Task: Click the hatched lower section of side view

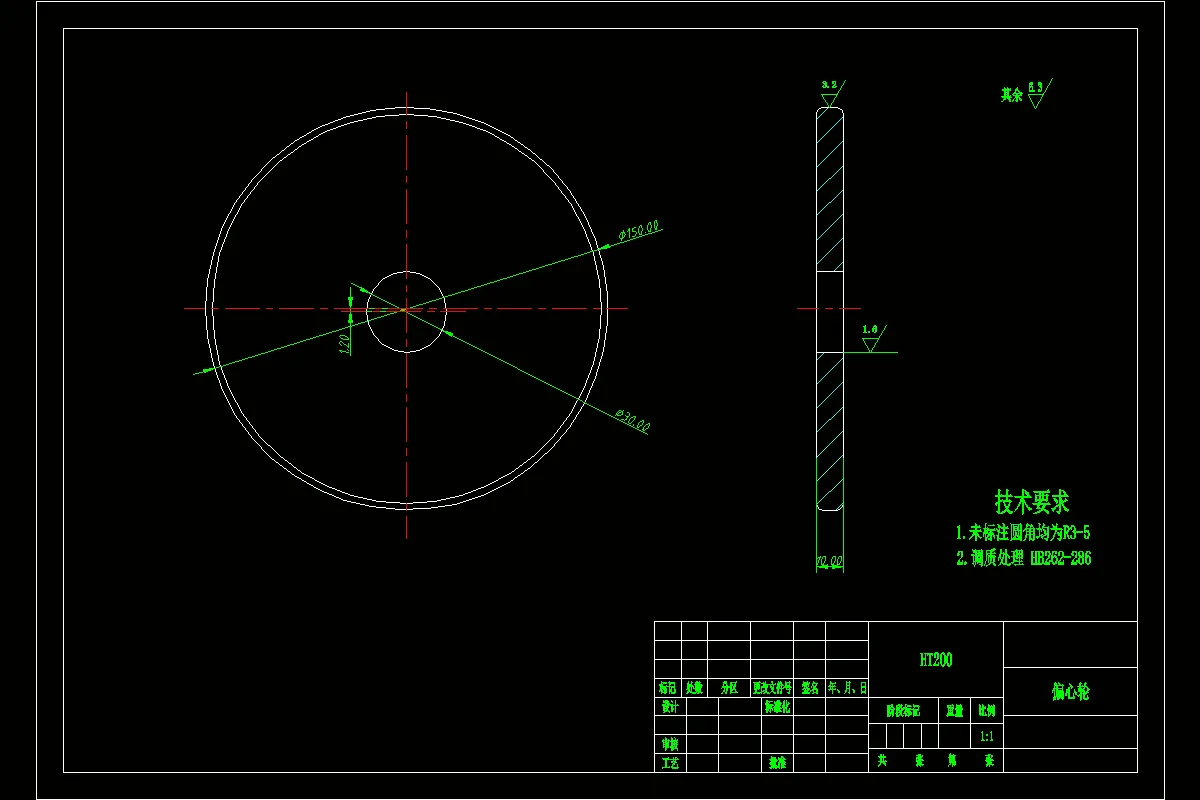Action: click(829, 432)
